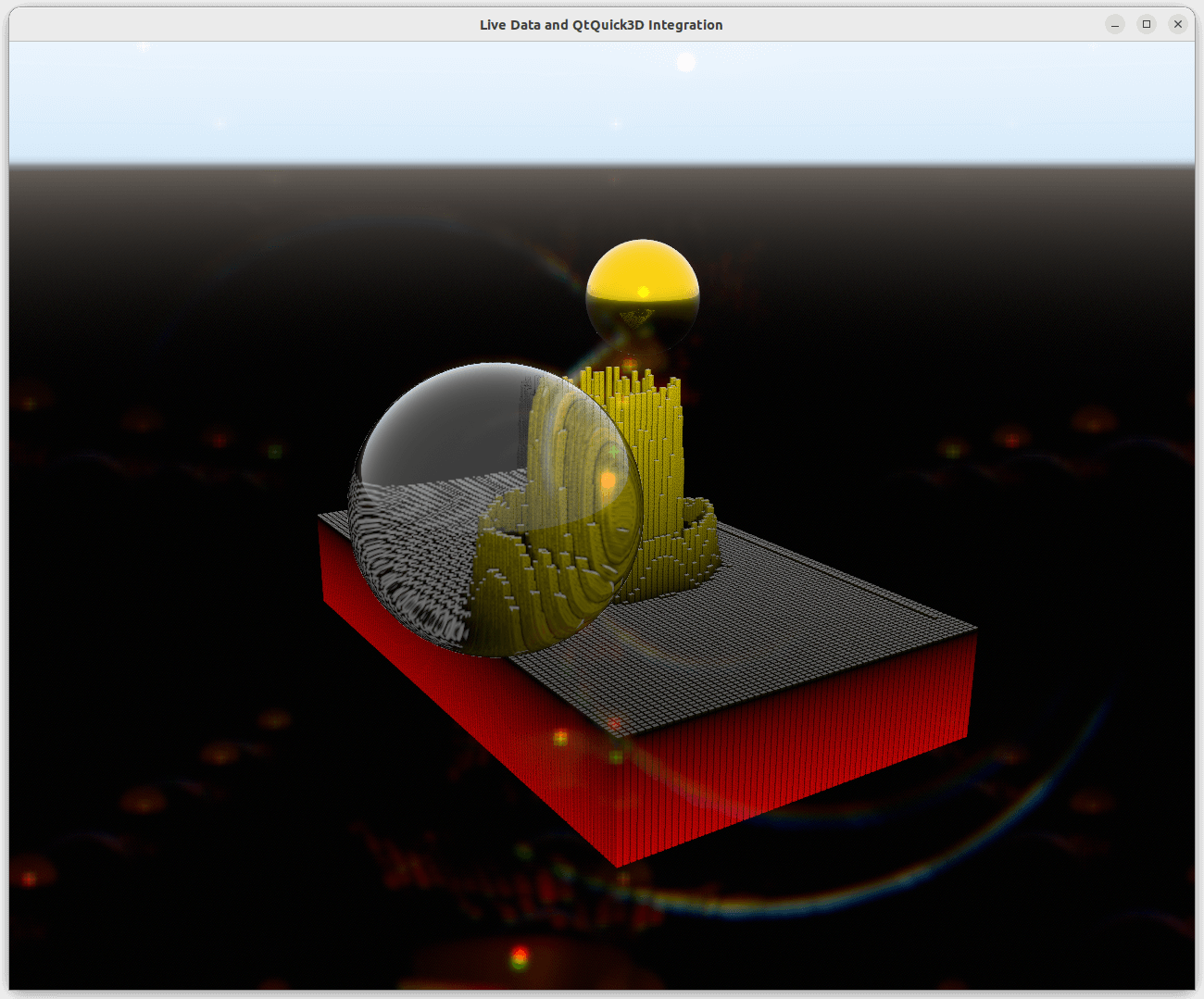Click the window title Live Data and QtQuick3D Integration
Image resolution: width=1204 pixels, height=999 pixels.
tap(600, 25)
